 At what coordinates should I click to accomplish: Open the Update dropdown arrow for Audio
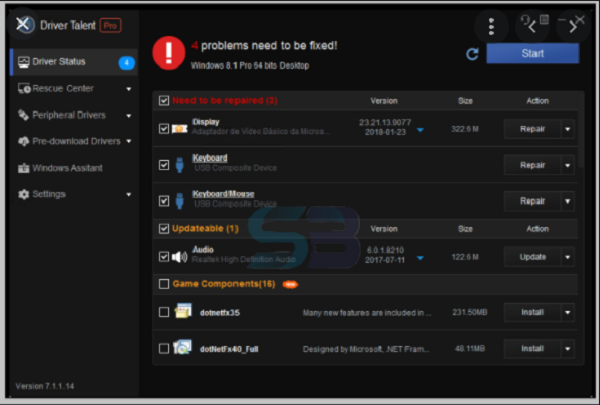coord(568,257)
